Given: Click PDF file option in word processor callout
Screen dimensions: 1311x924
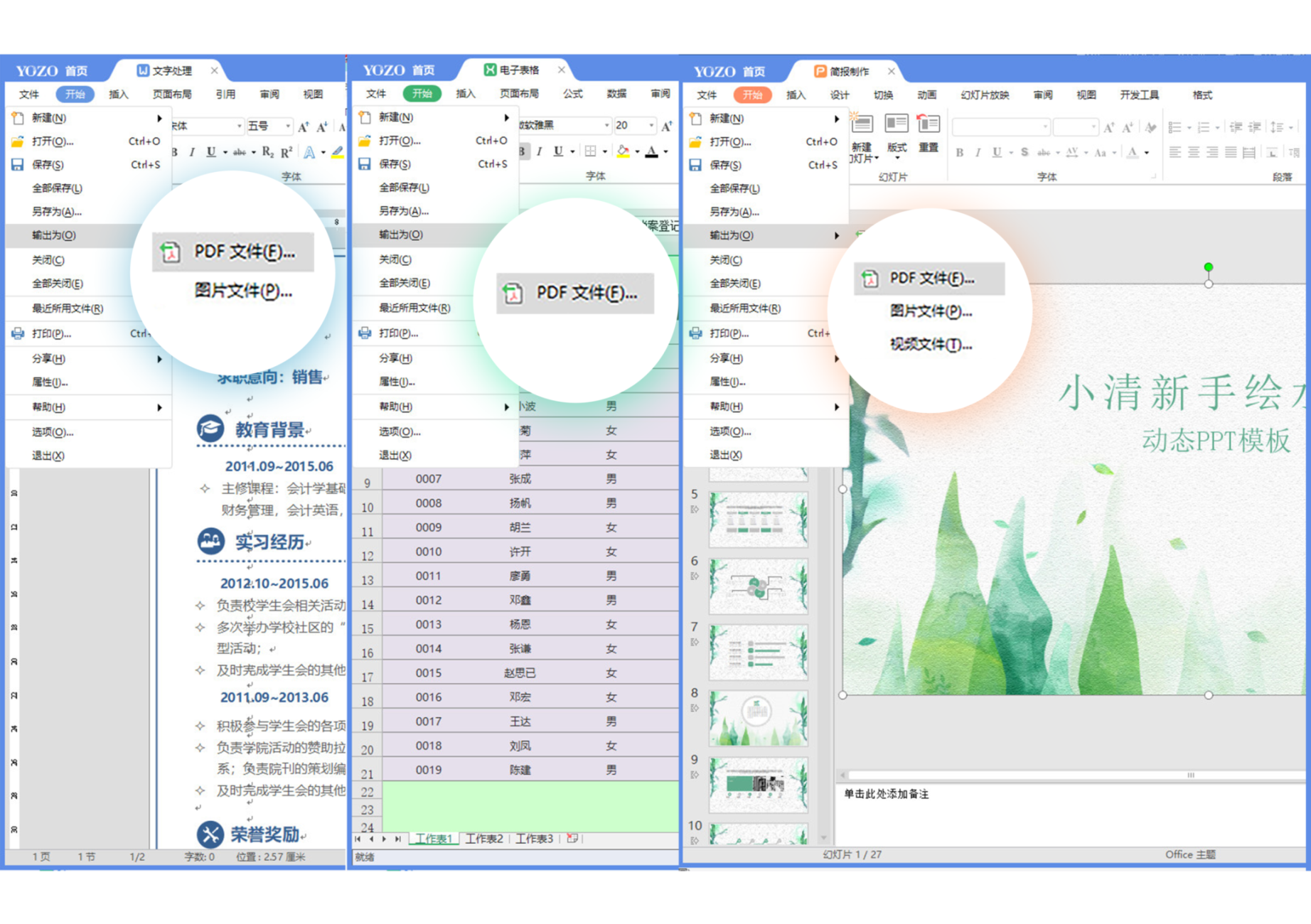Looking at the screenshot, I should point(232,252).
